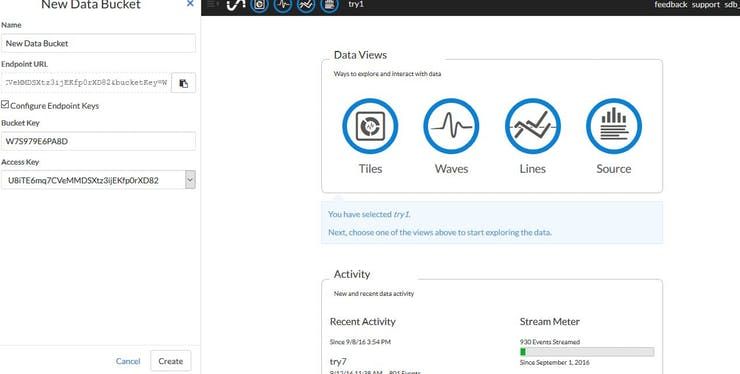The image size is (740, 374).
Task: Select the Endpoint URL text box
Action: (x=85, y=83)
